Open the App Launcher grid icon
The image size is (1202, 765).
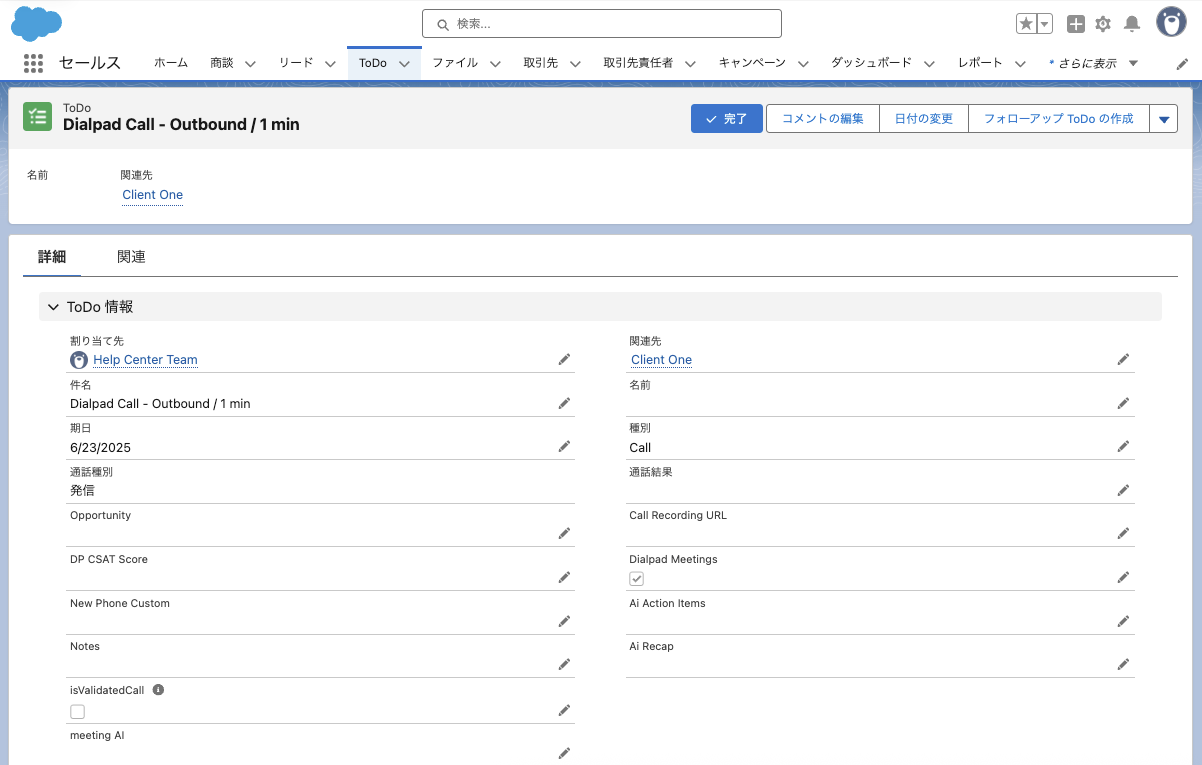(33, 63)
